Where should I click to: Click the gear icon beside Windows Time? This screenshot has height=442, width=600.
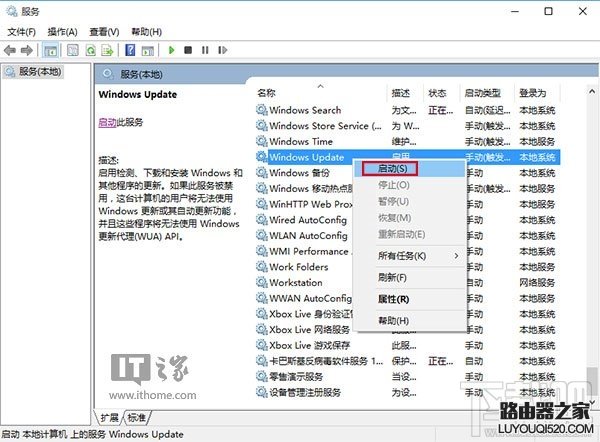(x=262, y=142)
